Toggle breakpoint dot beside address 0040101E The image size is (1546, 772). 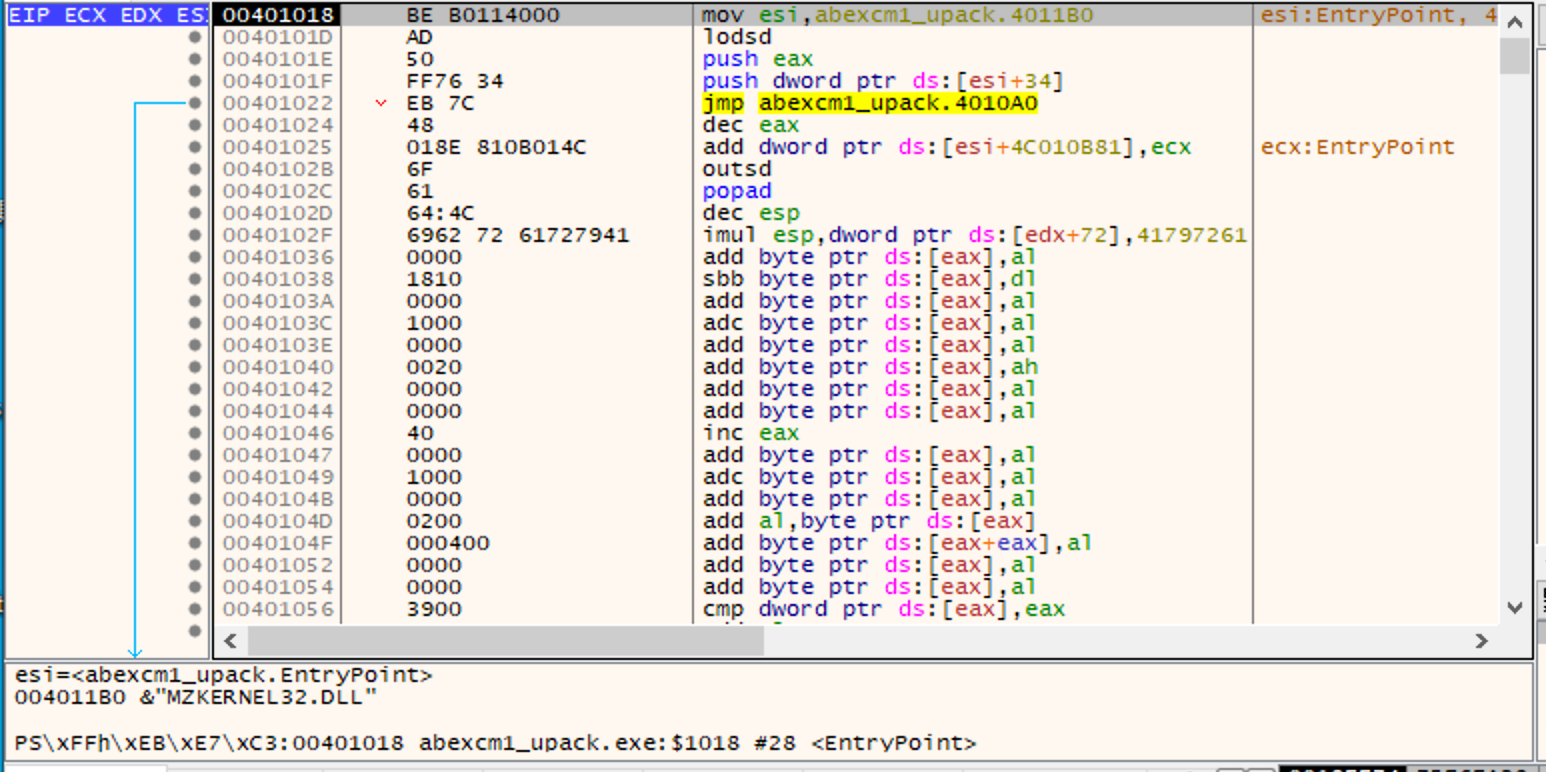coord(195,59)
